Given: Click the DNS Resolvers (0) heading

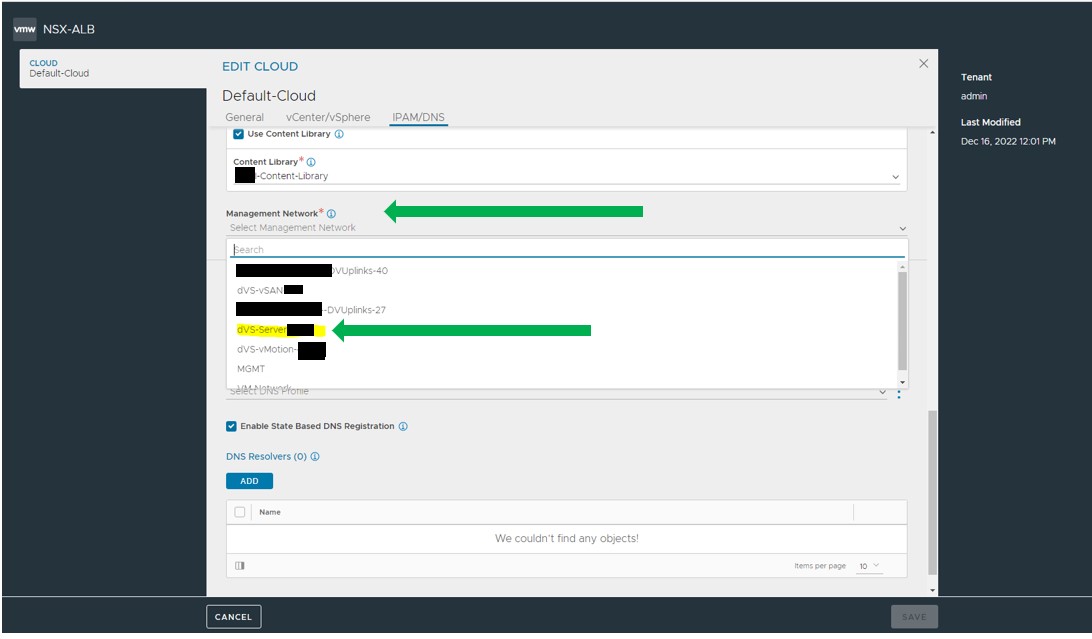Looking at the screenshot, I should 266,457.
